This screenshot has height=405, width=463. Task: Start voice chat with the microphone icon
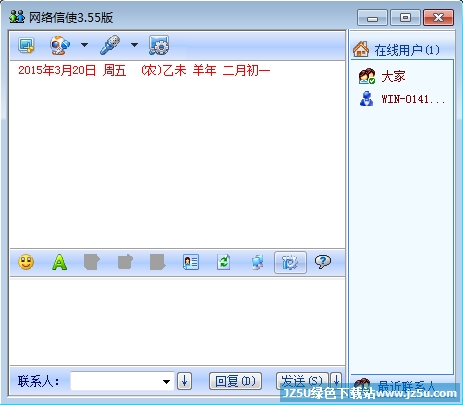click(x=110, y=45)
